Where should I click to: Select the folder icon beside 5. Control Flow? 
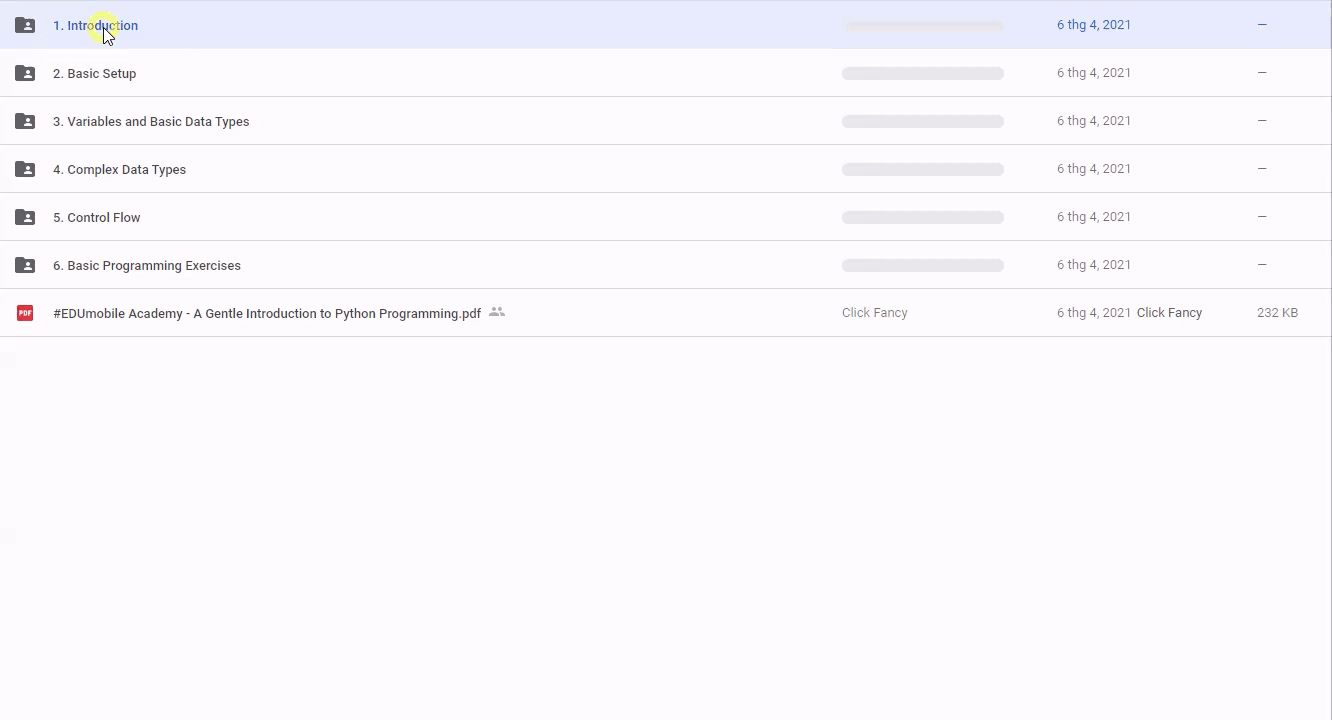tap(25, 217)
